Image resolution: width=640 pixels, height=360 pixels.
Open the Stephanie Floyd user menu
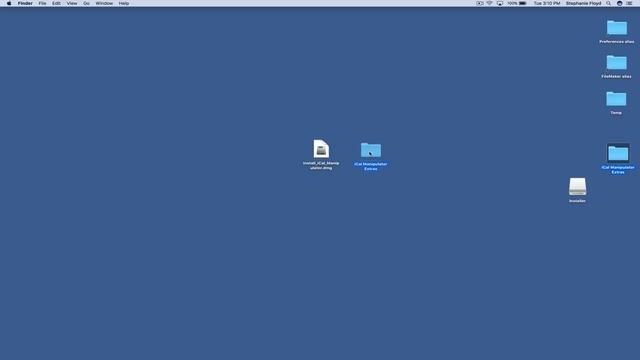tap(583, 3)
